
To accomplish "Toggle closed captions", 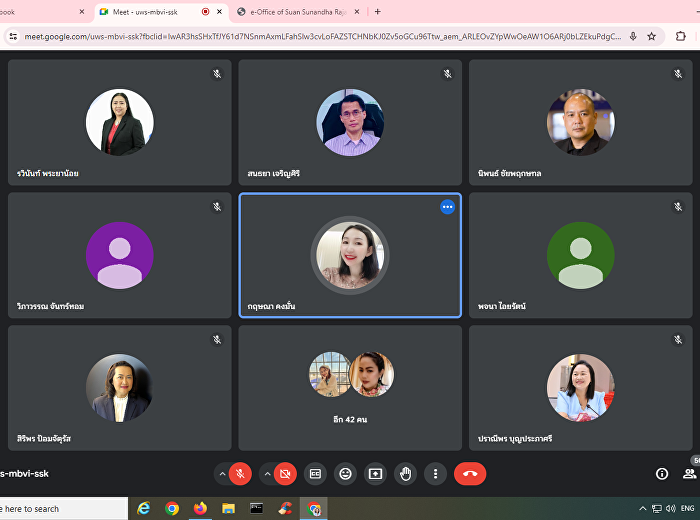I will (315, 474).
